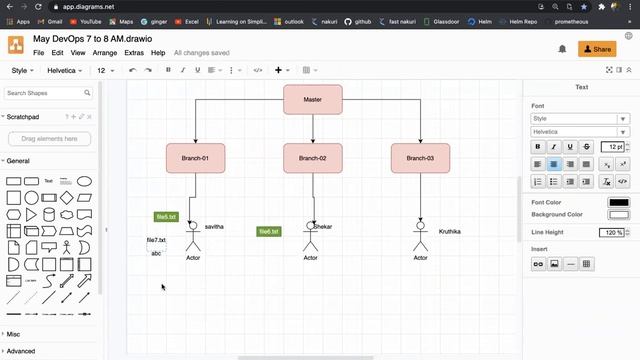Open the Helvetica font dropdown in toolbar
Image resolution: width=640 pixels, height=360 pixels.
point(64,70)
